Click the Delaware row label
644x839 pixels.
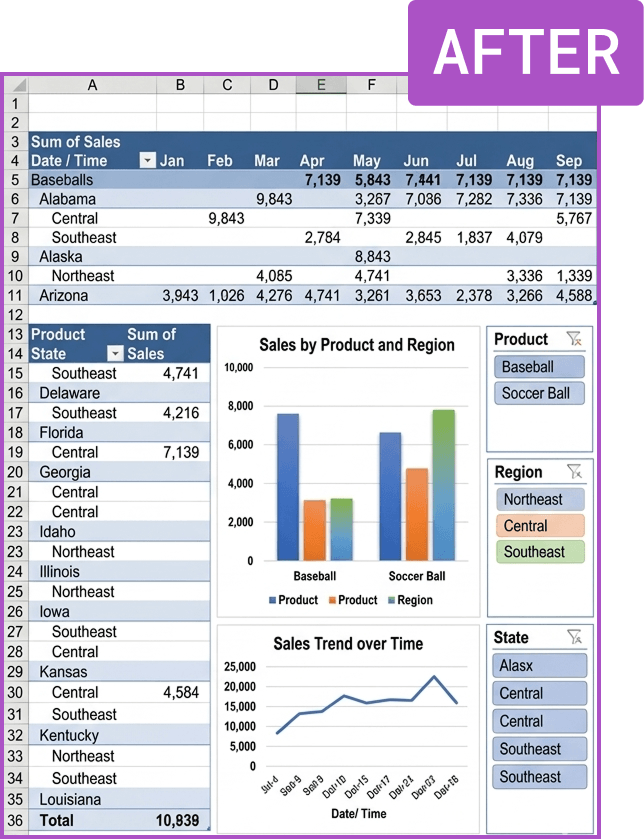70,393
